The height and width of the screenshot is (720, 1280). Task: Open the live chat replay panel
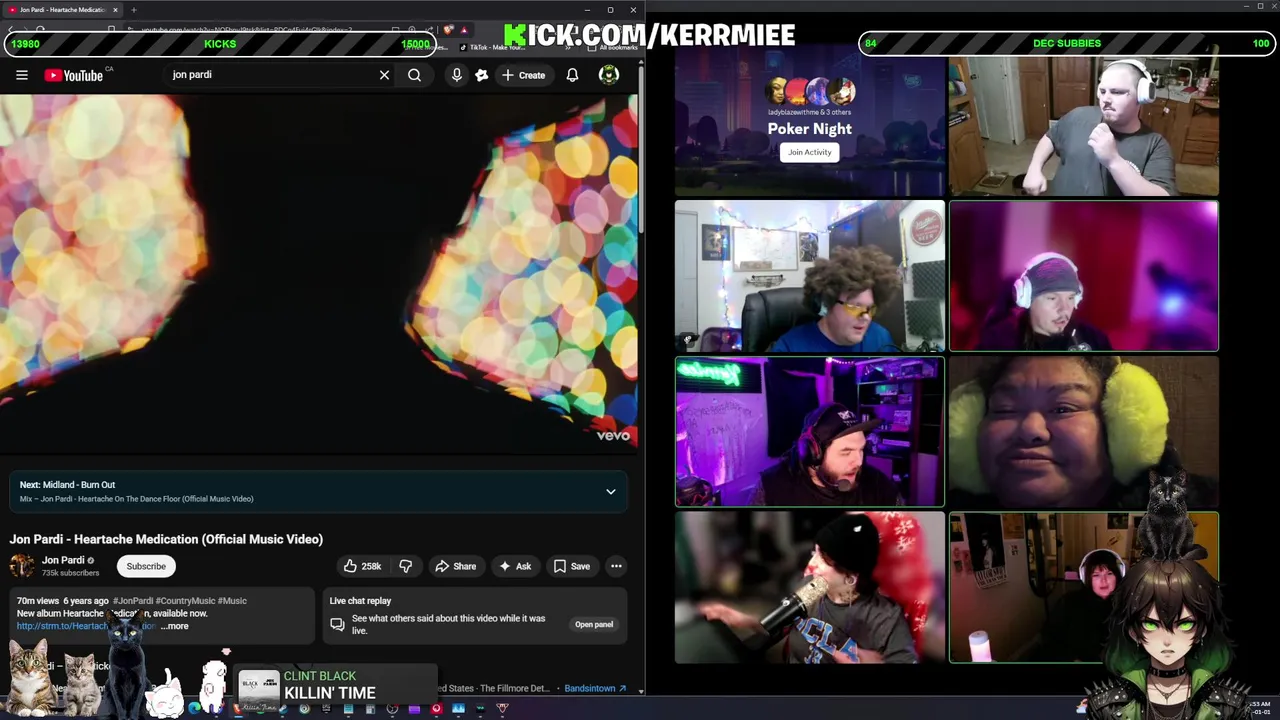pos(594,624)
